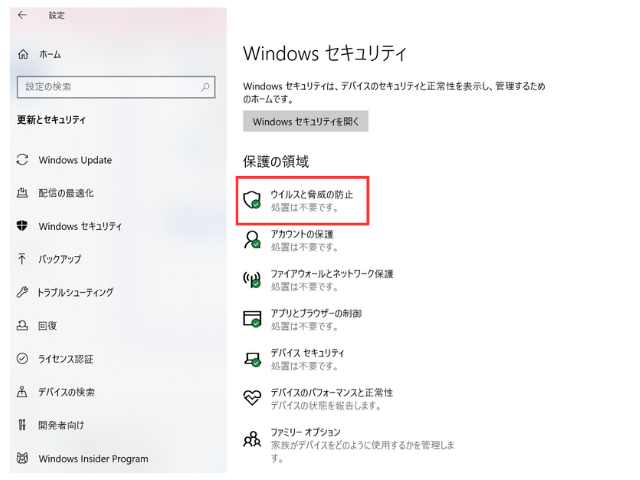The image size is (640, 480).
Task: Click the Windows Insider Program cat icon
Action: coord(22,458)
